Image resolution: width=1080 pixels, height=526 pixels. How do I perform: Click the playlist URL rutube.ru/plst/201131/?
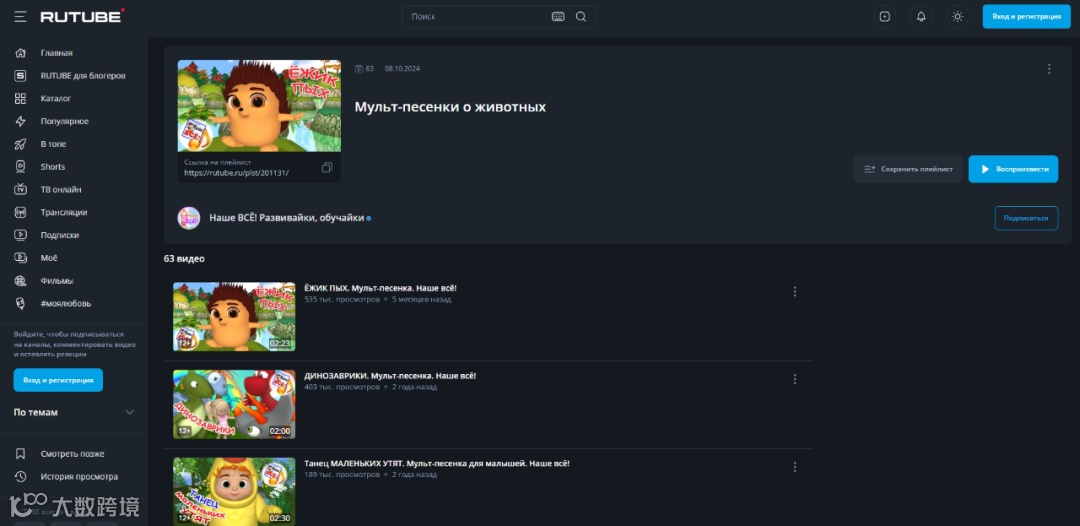pos(236,173)
